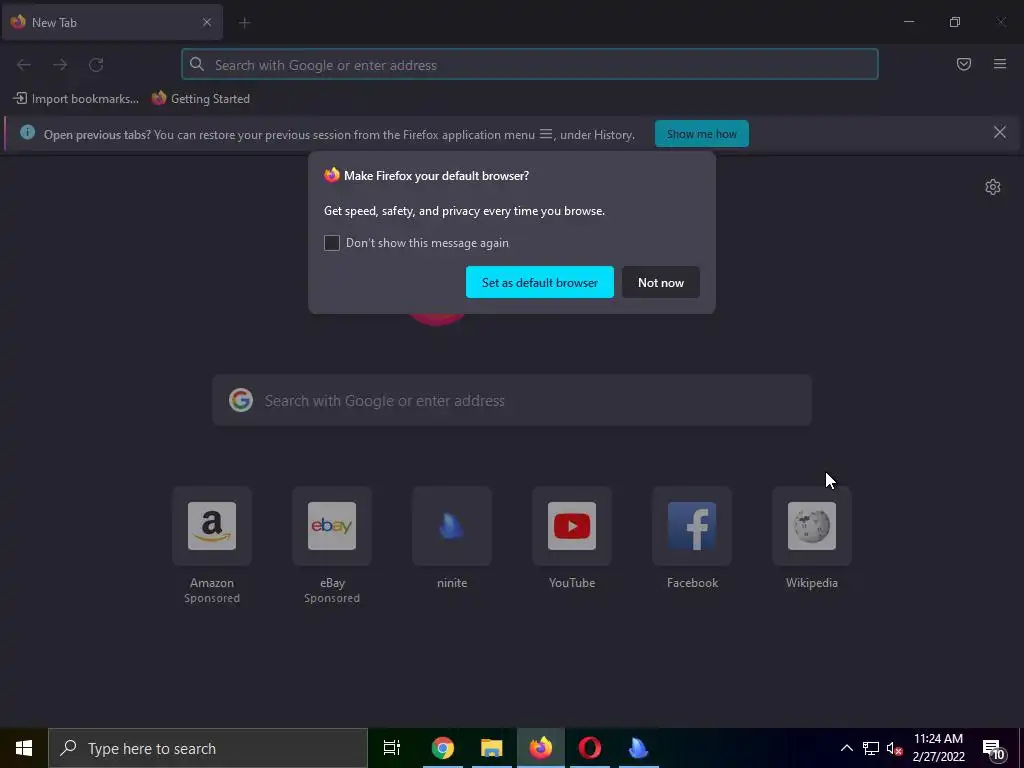Open Getting Started bookmark

(x=201, y=99)
